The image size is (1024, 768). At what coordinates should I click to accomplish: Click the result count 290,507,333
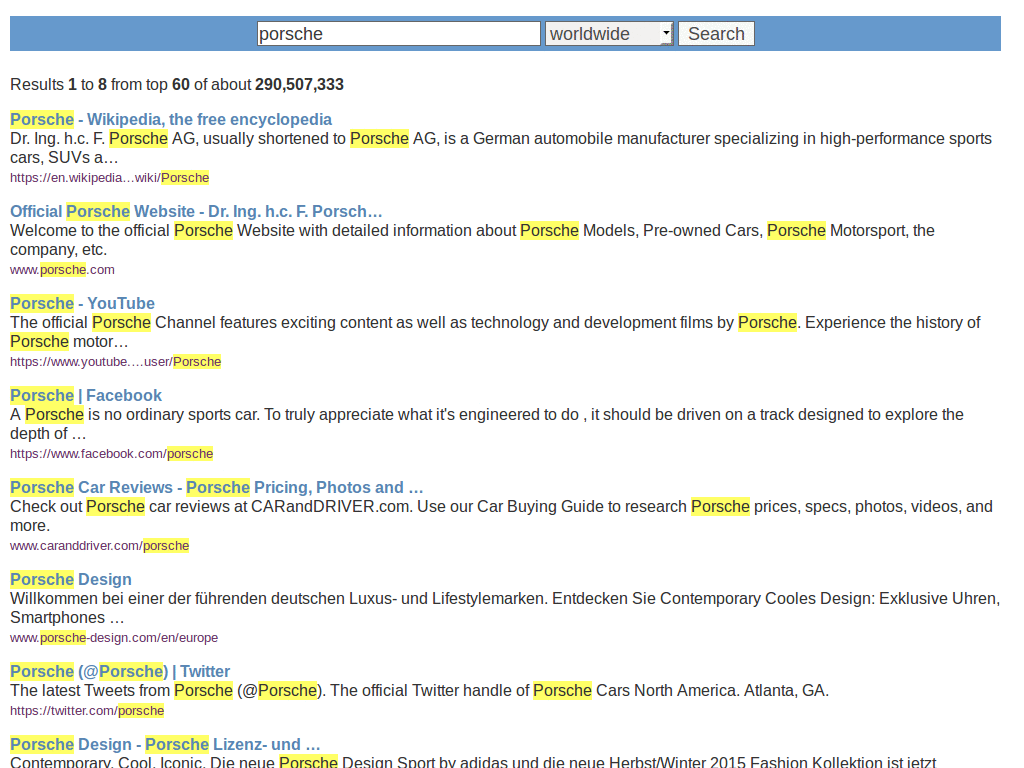coord(299,85)
